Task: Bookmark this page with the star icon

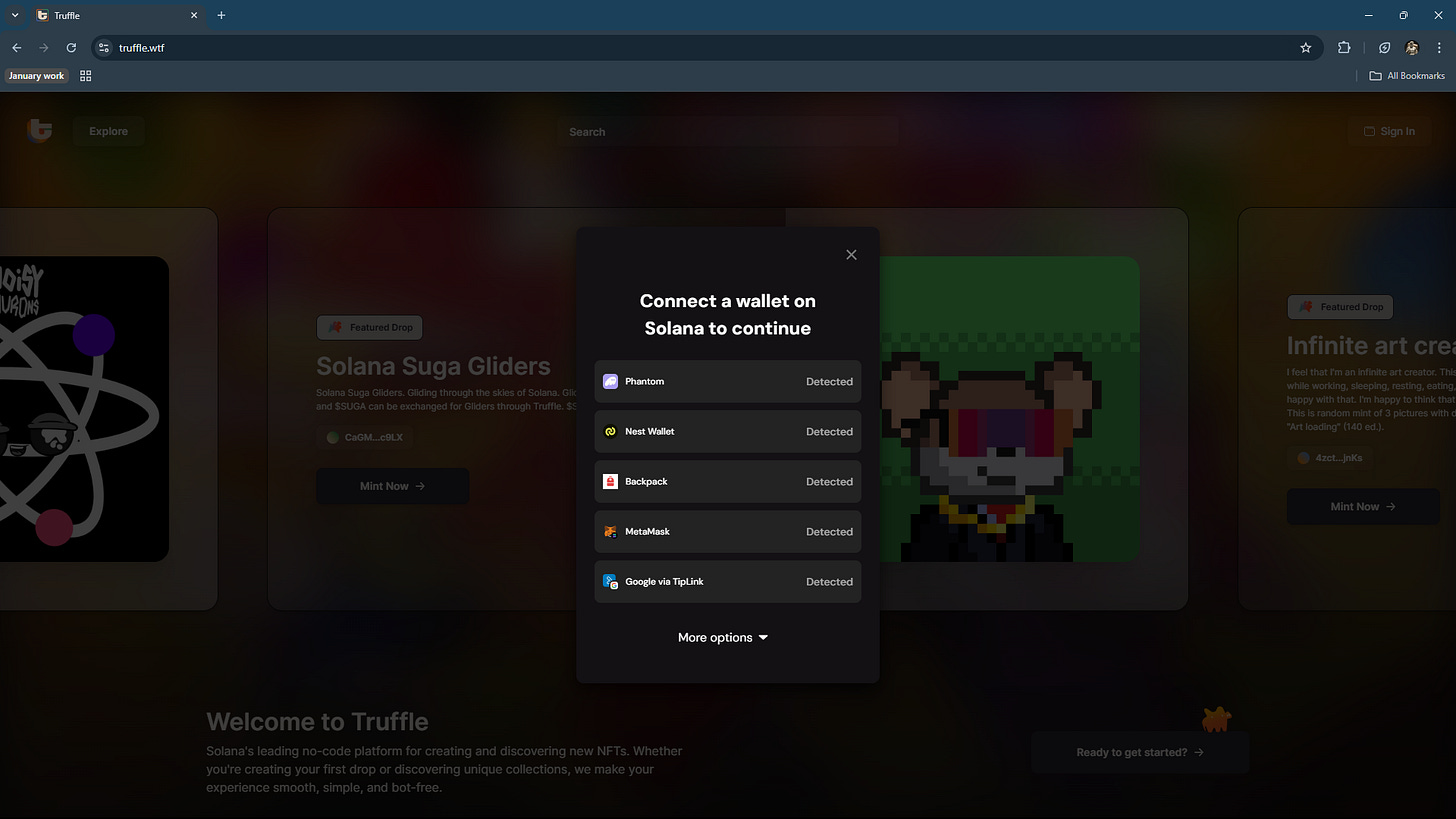Action: click(1305, 47)
